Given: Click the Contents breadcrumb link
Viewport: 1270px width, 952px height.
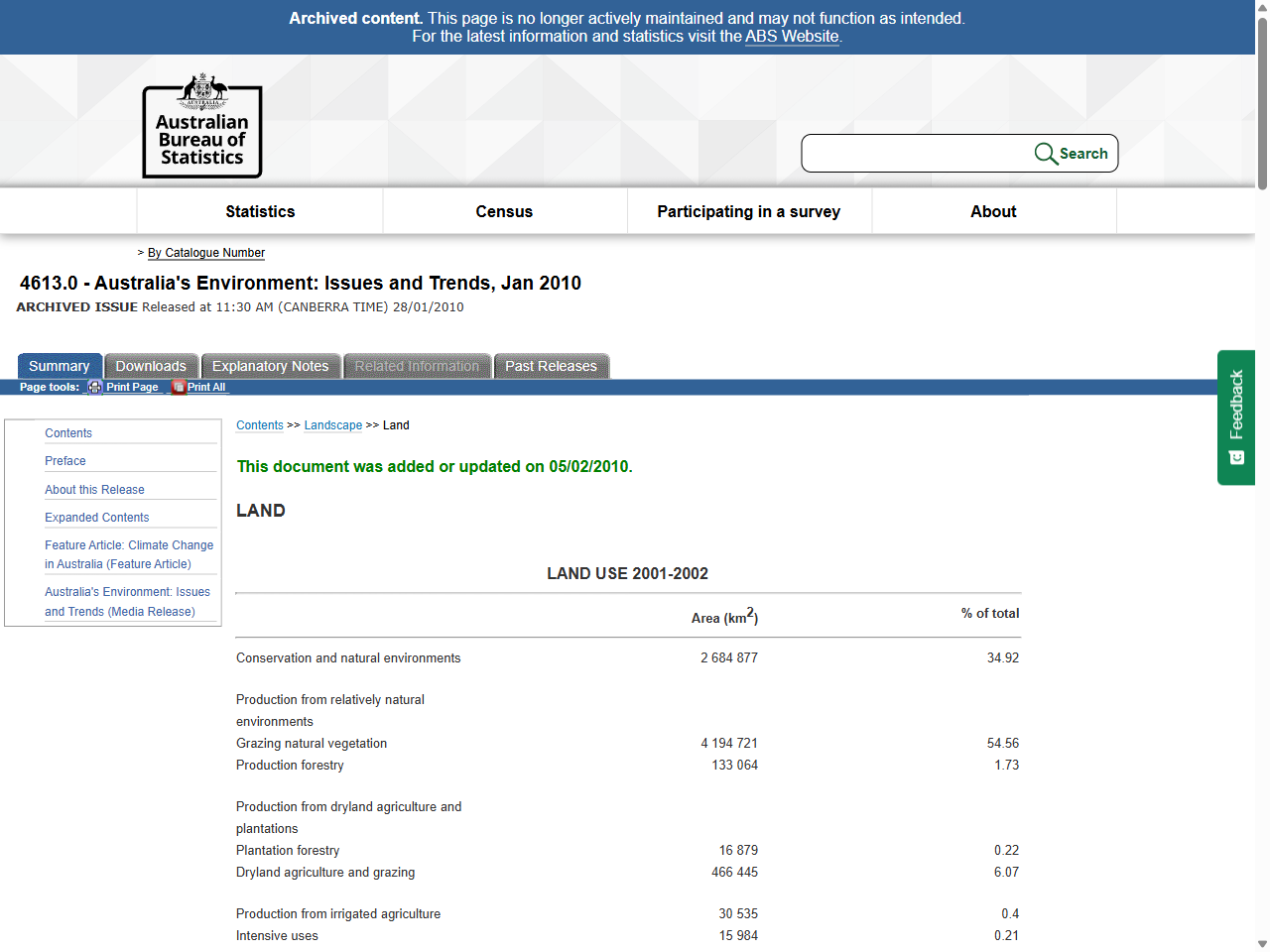Looking at the screenshot, I should [260, 425].
